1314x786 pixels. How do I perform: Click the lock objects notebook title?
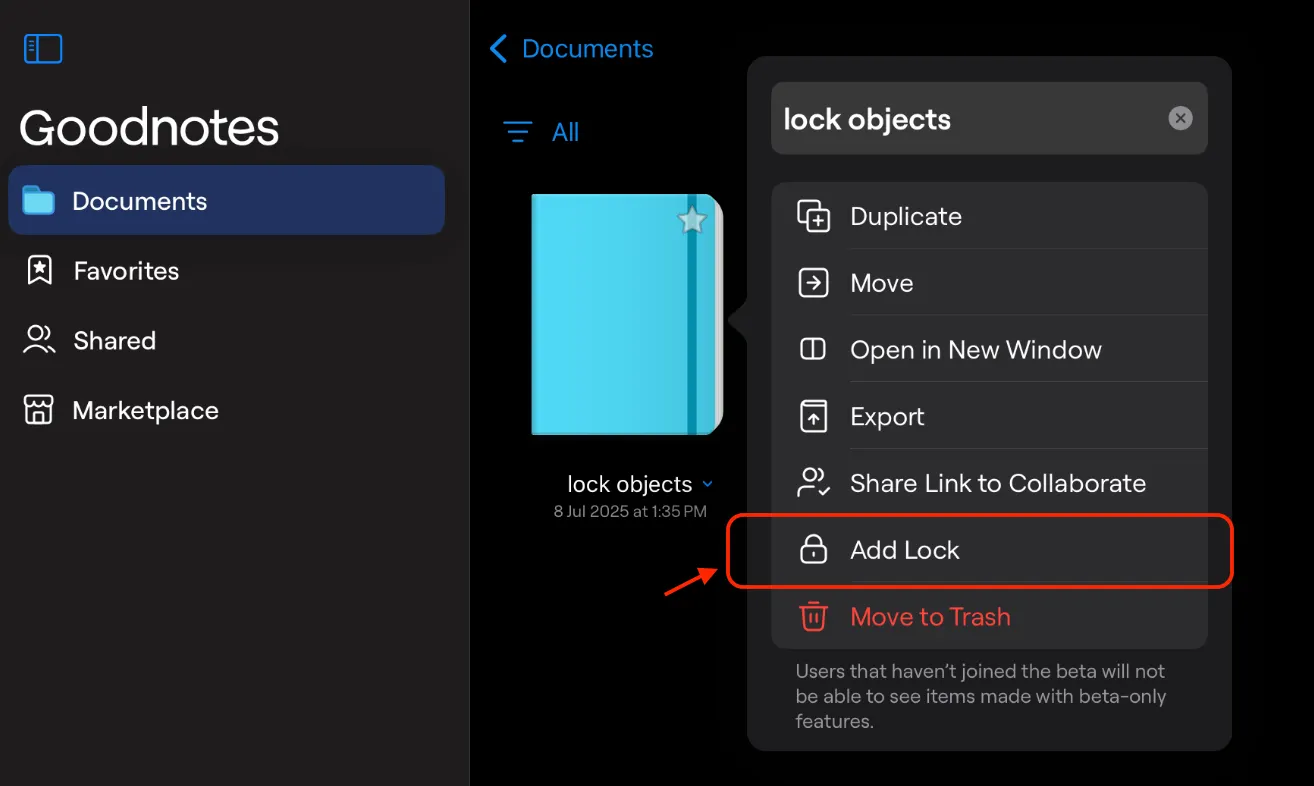pyautogui.click(x=630, y=485)
